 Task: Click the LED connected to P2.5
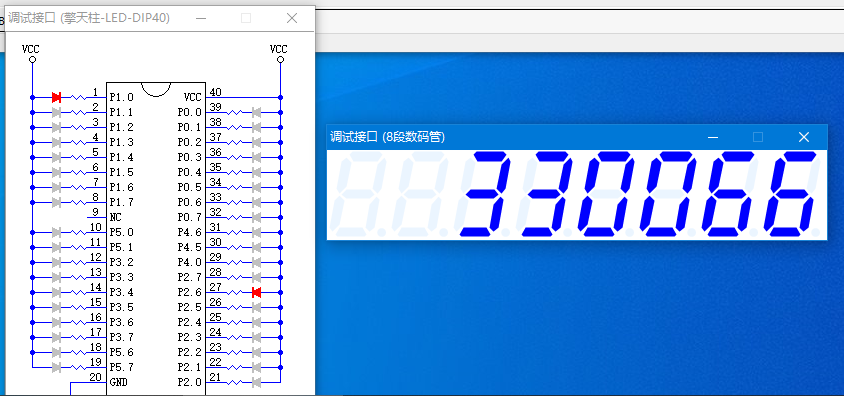(256, 308)
